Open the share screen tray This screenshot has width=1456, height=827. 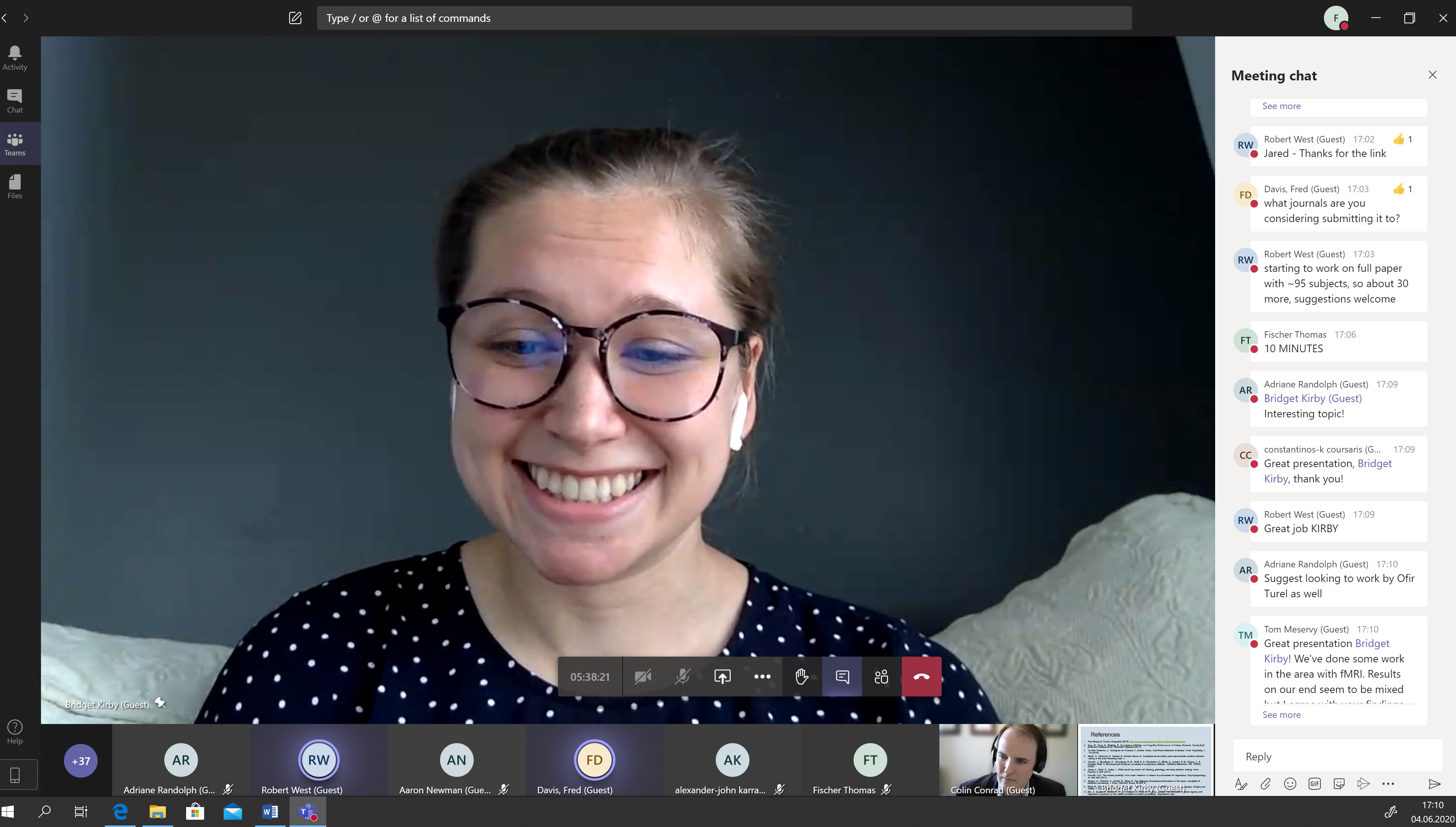(722, 677)
